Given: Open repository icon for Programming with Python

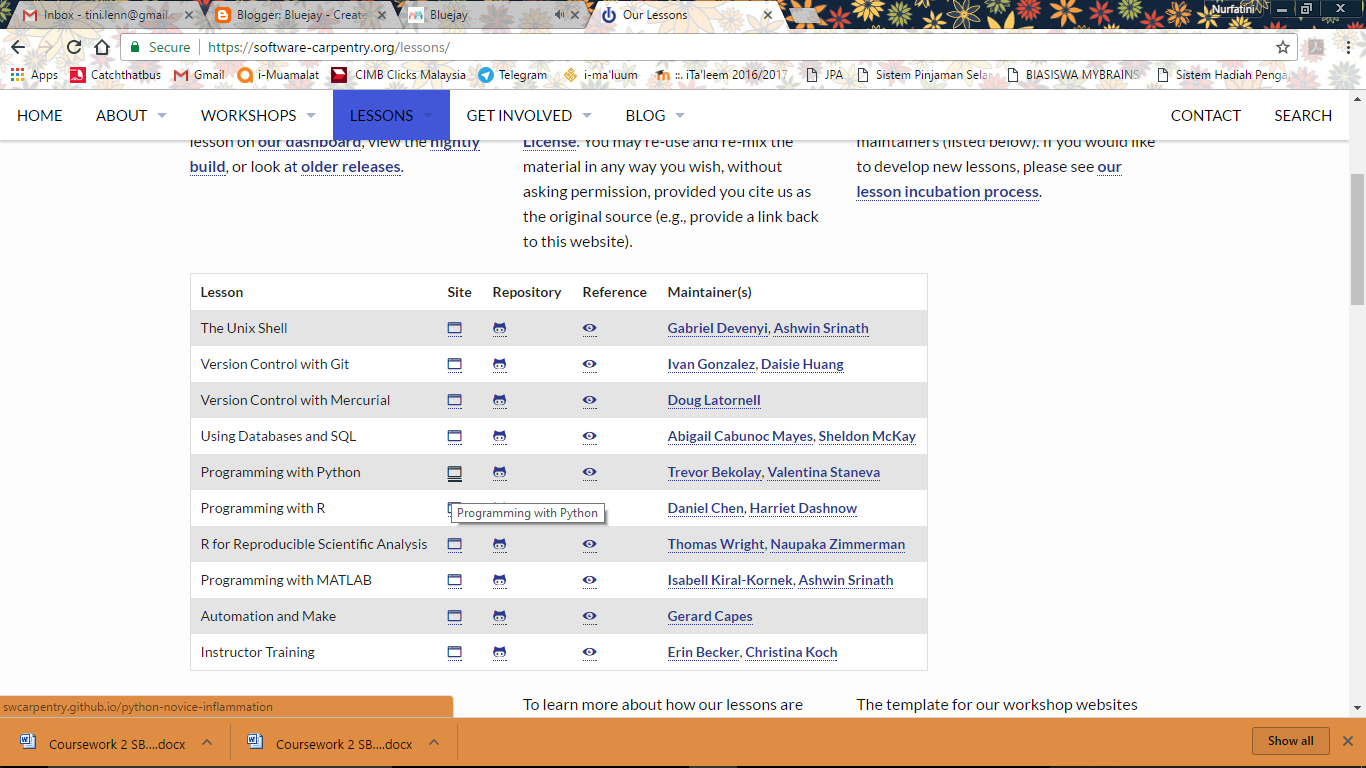Looking at the screenshot, I should pyautogui.click(x=499, y=472).
